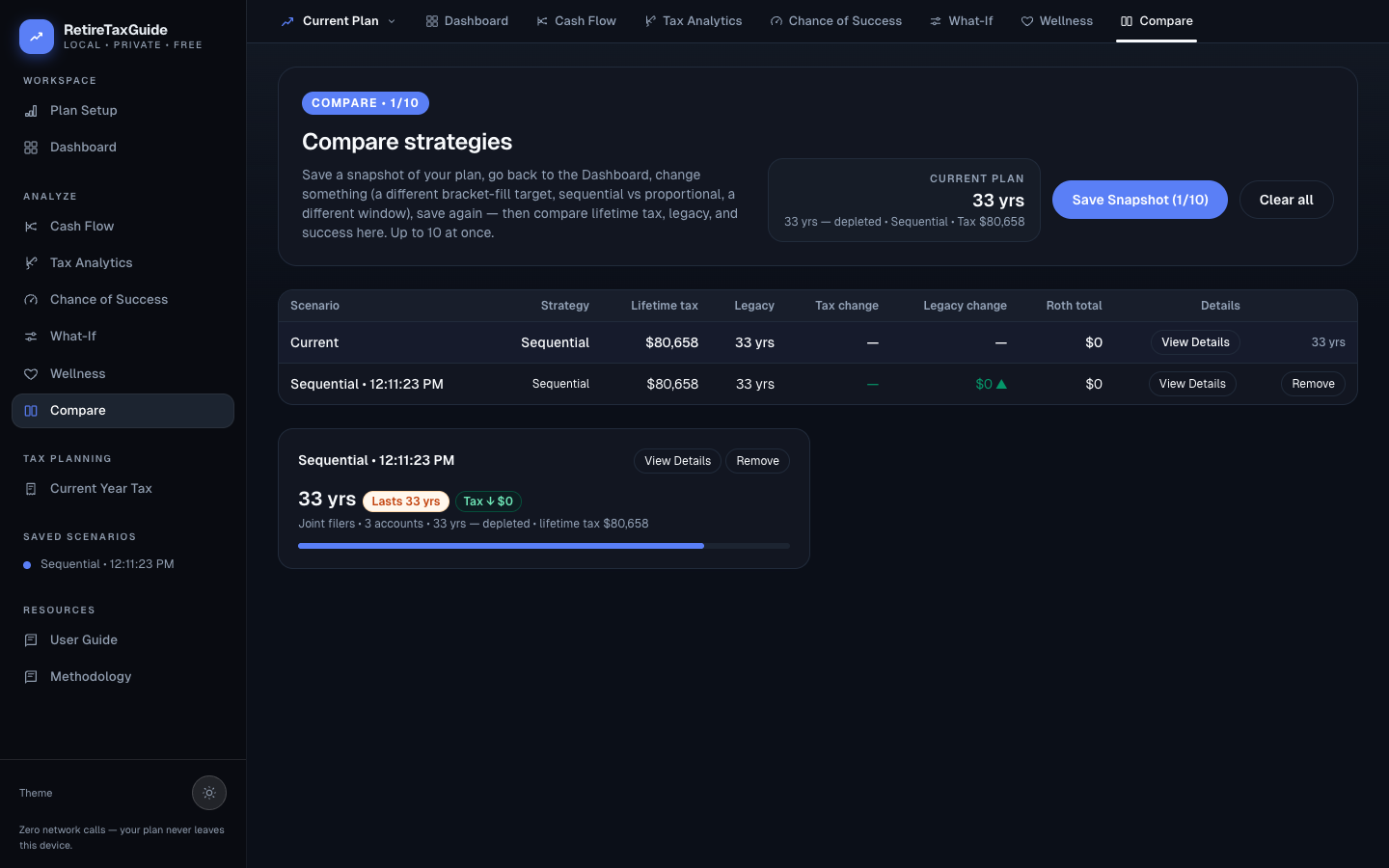Click the Current Plan summary card
The image size is (1389, 868).
(904, 200)
